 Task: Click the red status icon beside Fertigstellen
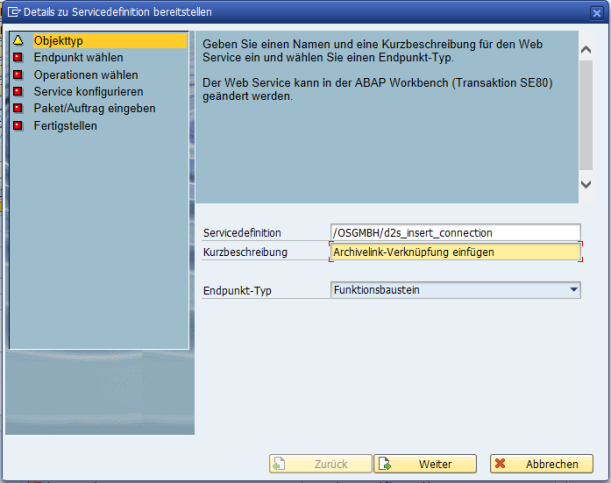pyautogui.click(x=18, y=126)
